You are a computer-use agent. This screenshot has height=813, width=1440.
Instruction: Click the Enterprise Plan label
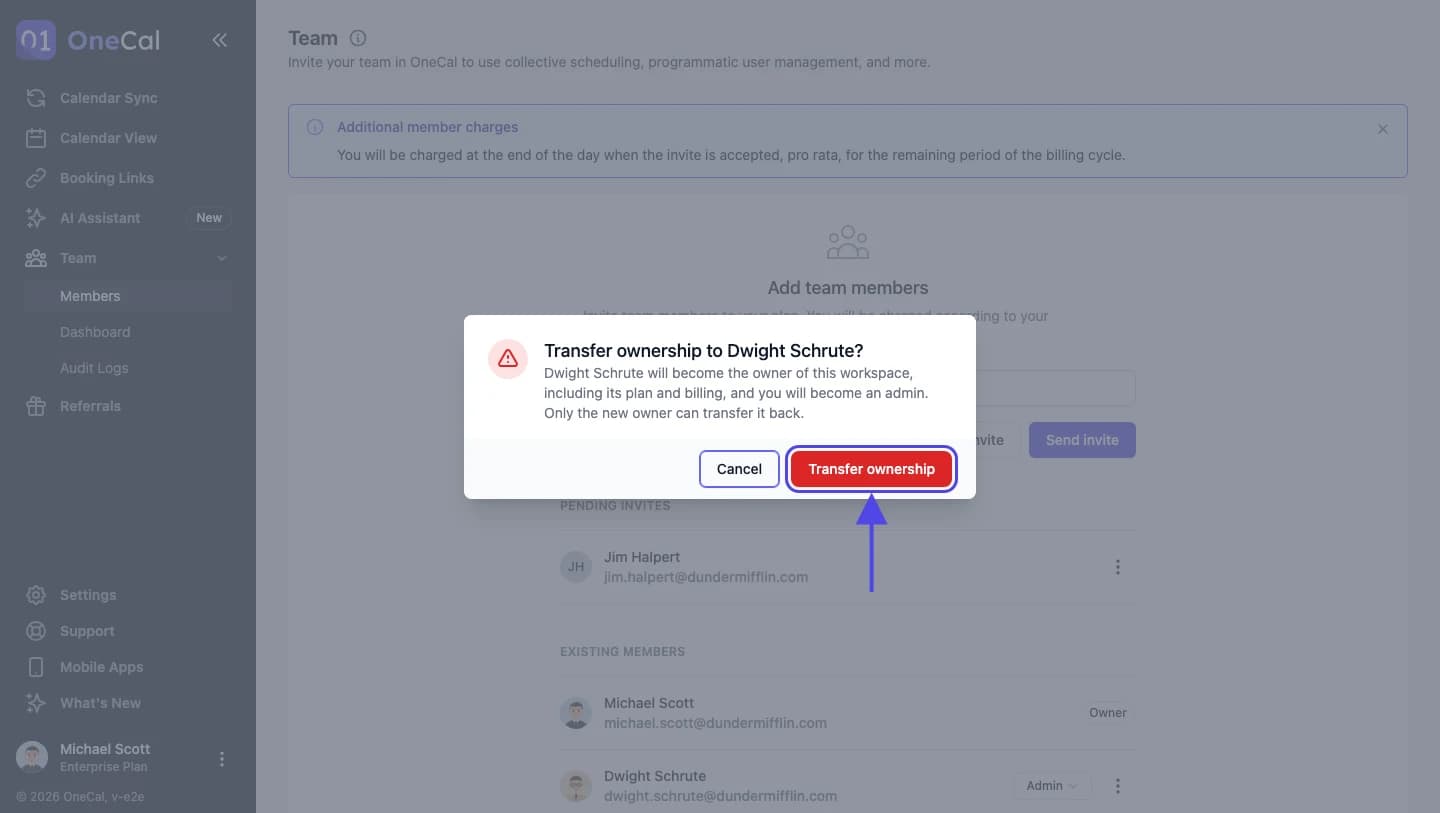coord(103,767)
